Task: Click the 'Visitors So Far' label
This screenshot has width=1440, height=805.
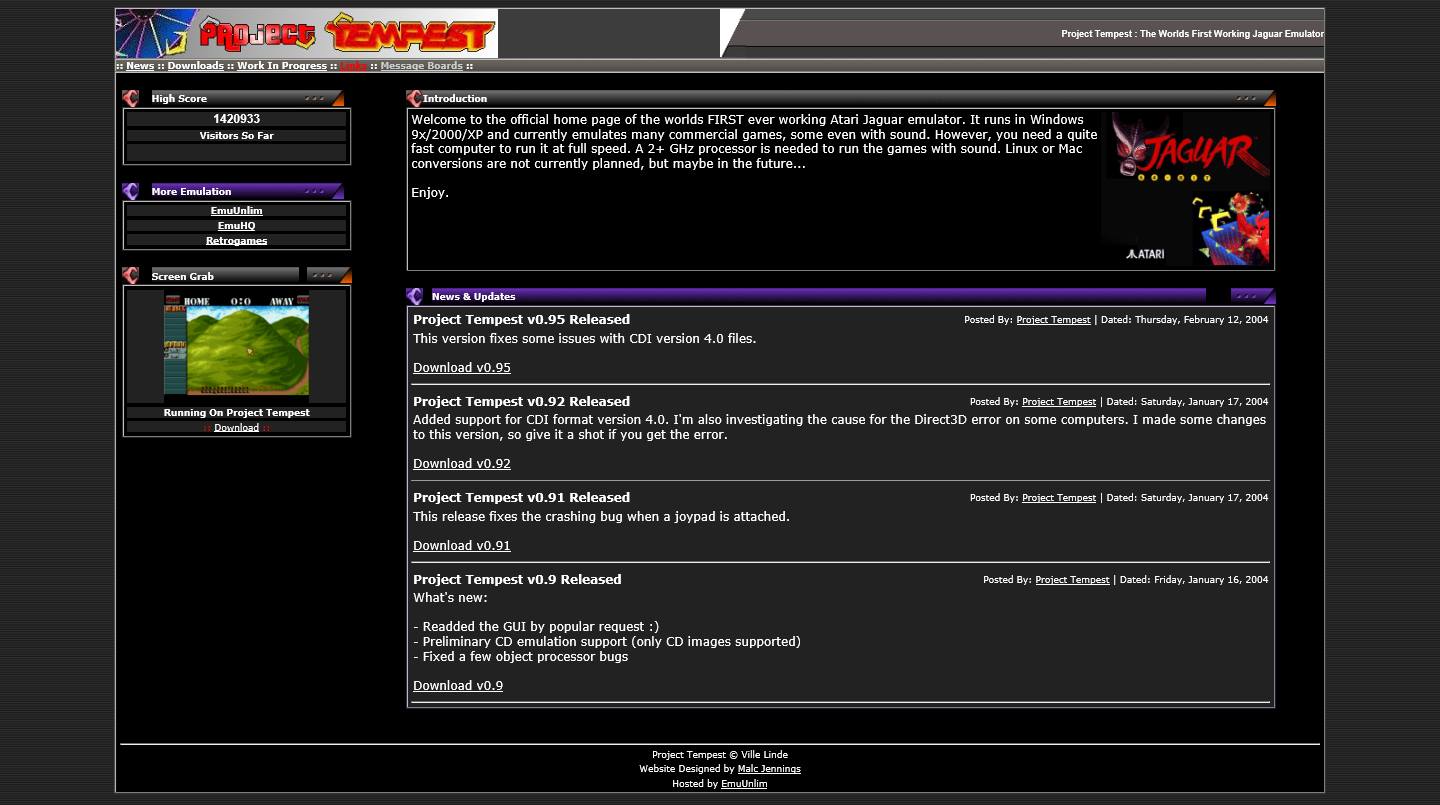Action: (x=236, y=136)
